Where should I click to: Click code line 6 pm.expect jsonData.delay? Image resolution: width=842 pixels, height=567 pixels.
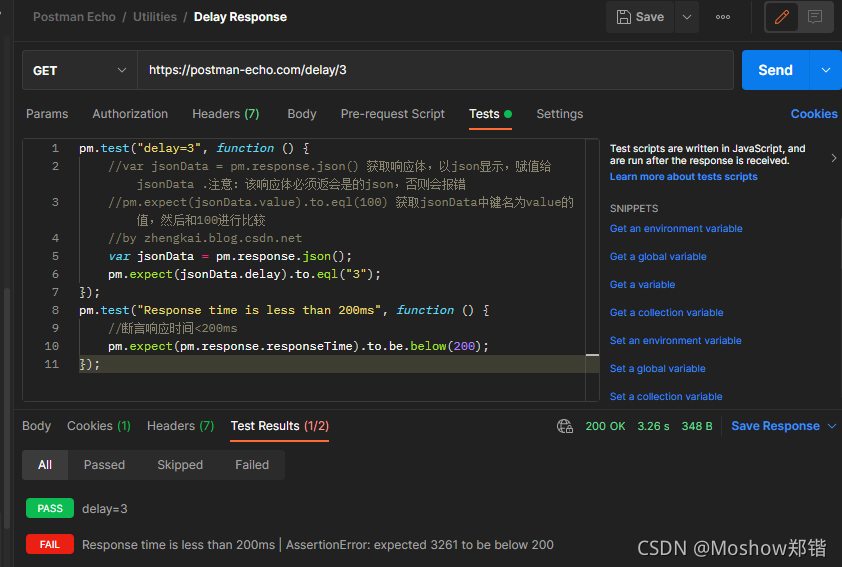(x=244, y=274)
